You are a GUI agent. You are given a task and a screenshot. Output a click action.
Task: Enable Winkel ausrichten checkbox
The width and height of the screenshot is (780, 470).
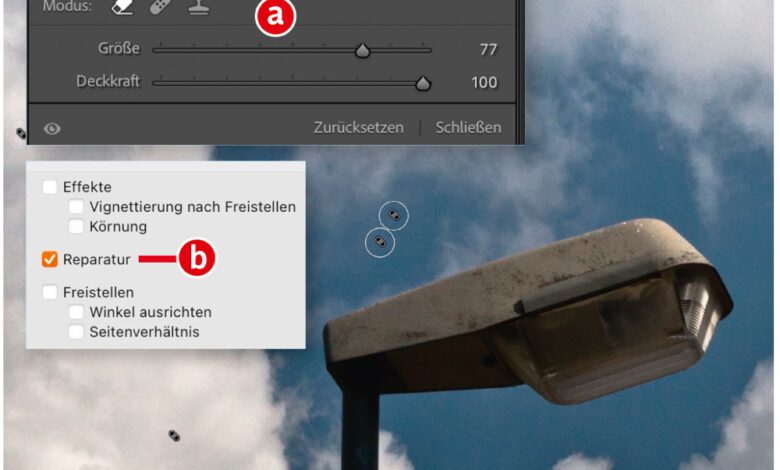pyautogui.click(x=76, y=312)
